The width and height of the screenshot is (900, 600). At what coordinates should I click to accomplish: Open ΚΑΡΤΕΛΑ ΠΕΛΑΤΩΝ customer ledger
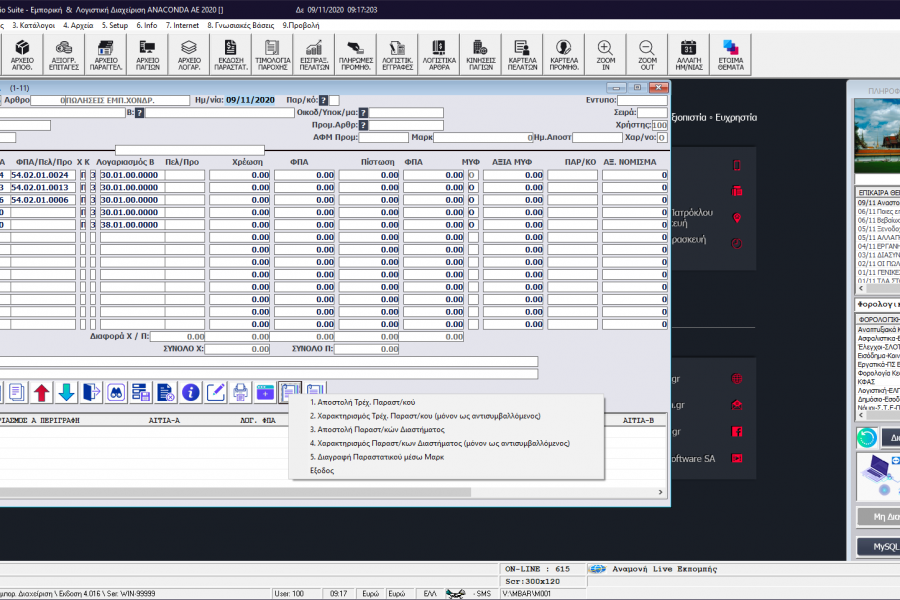[522, 55]
